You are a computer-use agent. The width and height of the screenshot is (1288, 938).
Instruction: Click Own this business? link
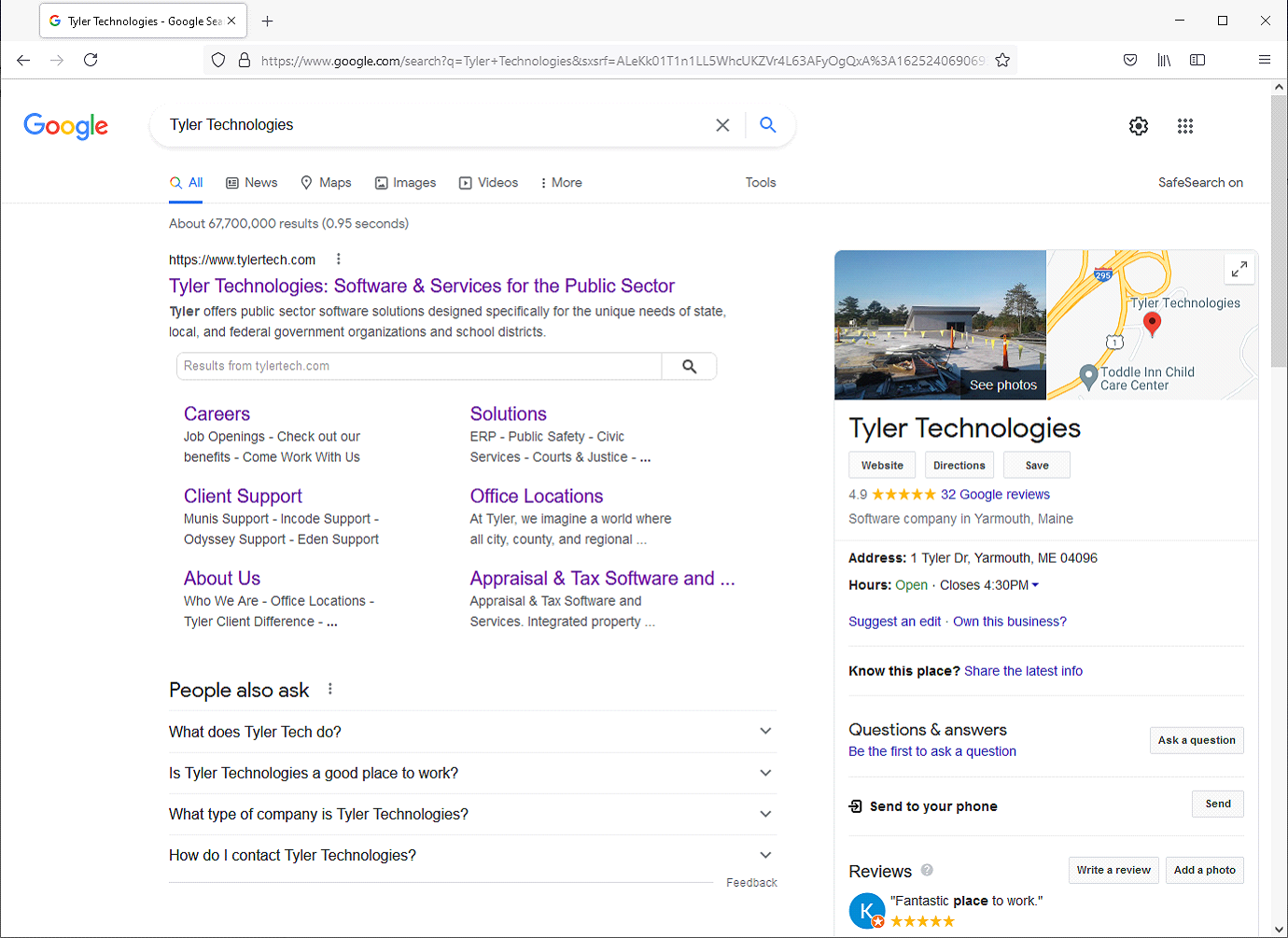(x=1010, y=622)
